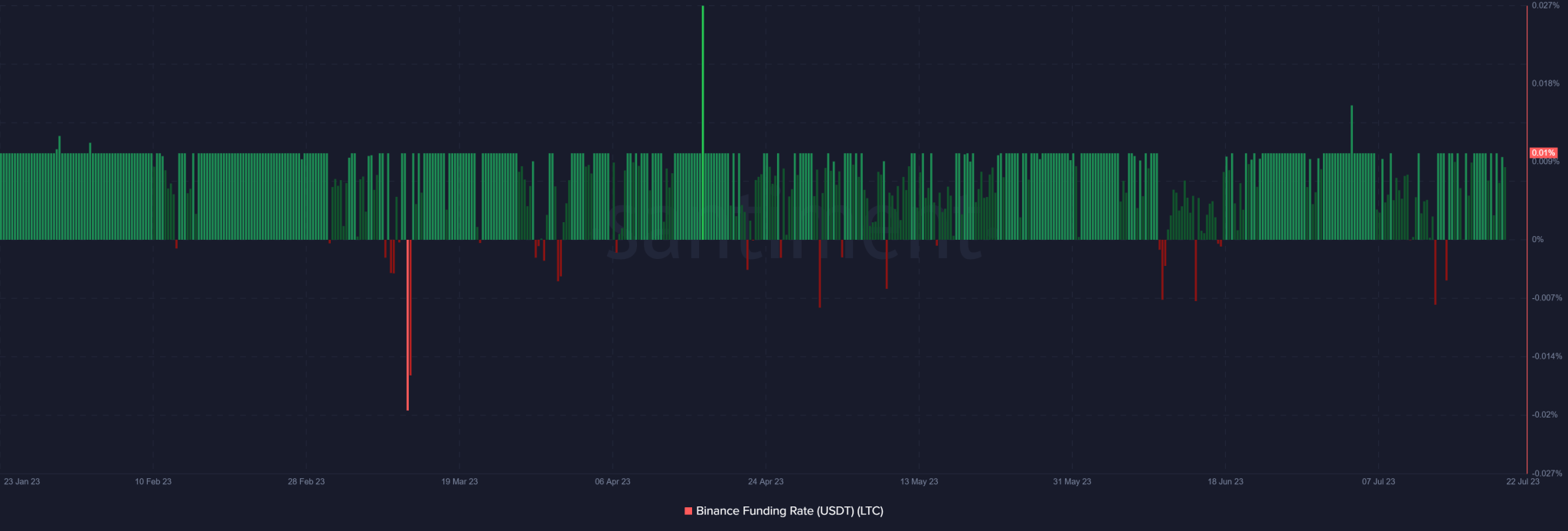
Task: Click the 24 Apr 23 date label
Action: [766, 482]
